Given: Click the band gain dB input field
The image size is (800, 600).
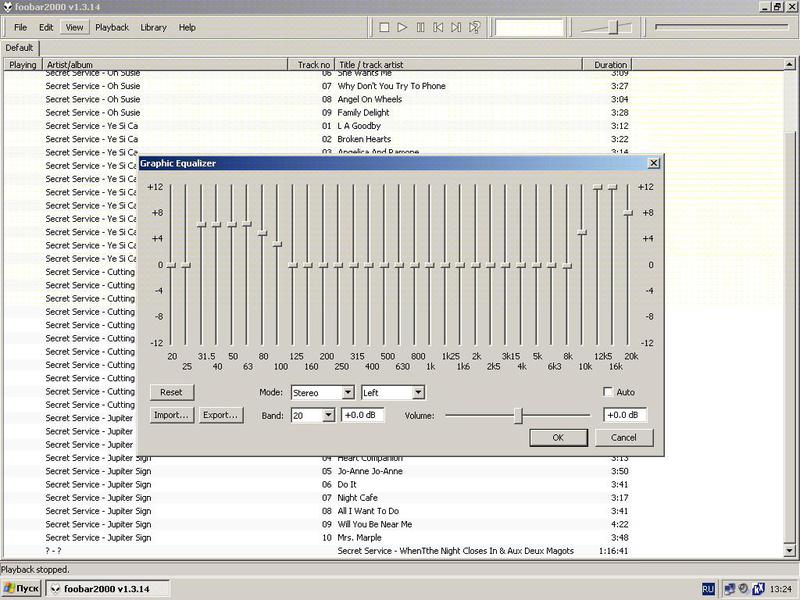Looking at the screenshot, I should pyautogui.click(x=362, y=415).
